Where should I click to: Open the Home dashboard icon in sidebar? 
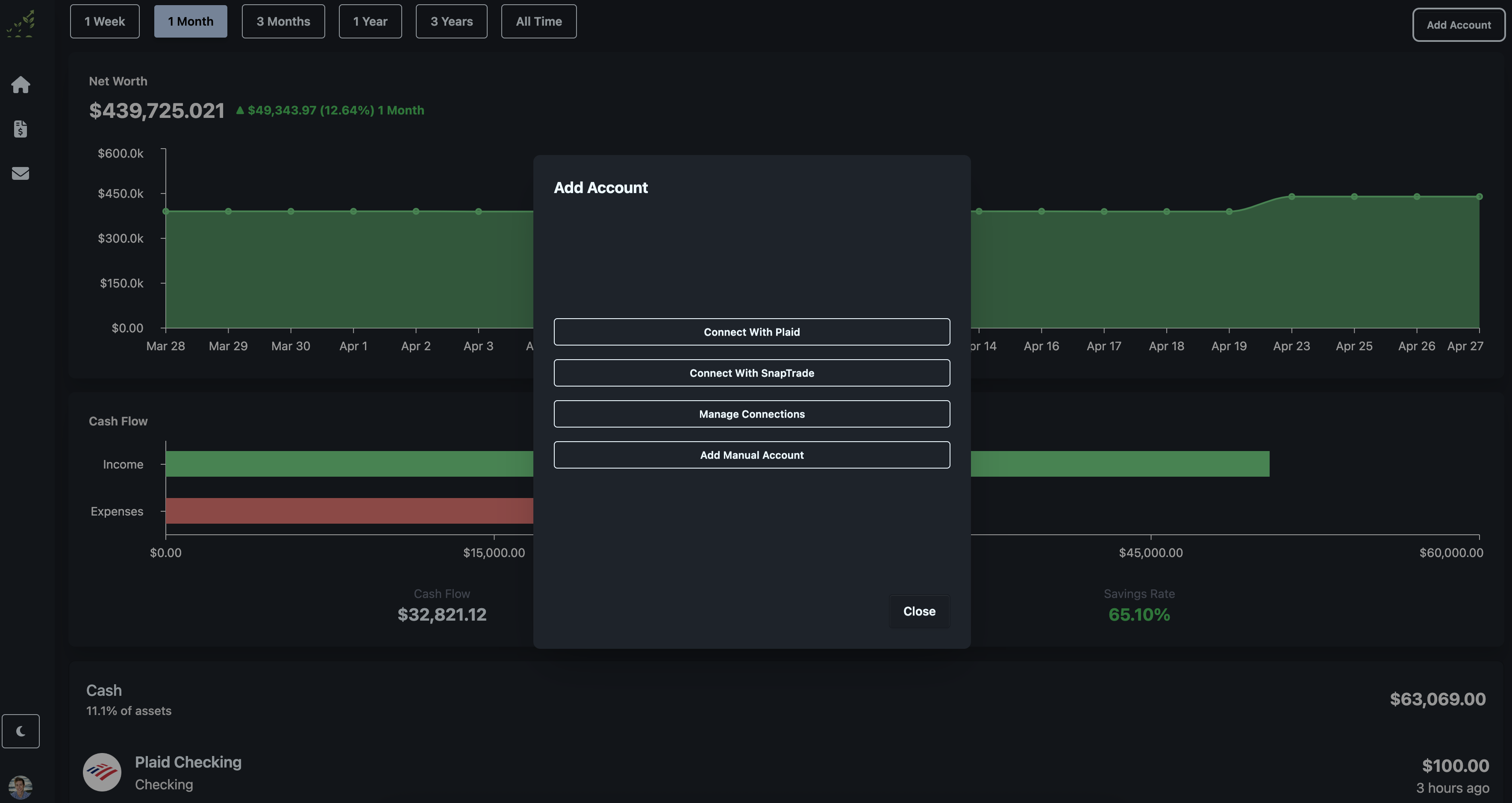pos(21,85)
